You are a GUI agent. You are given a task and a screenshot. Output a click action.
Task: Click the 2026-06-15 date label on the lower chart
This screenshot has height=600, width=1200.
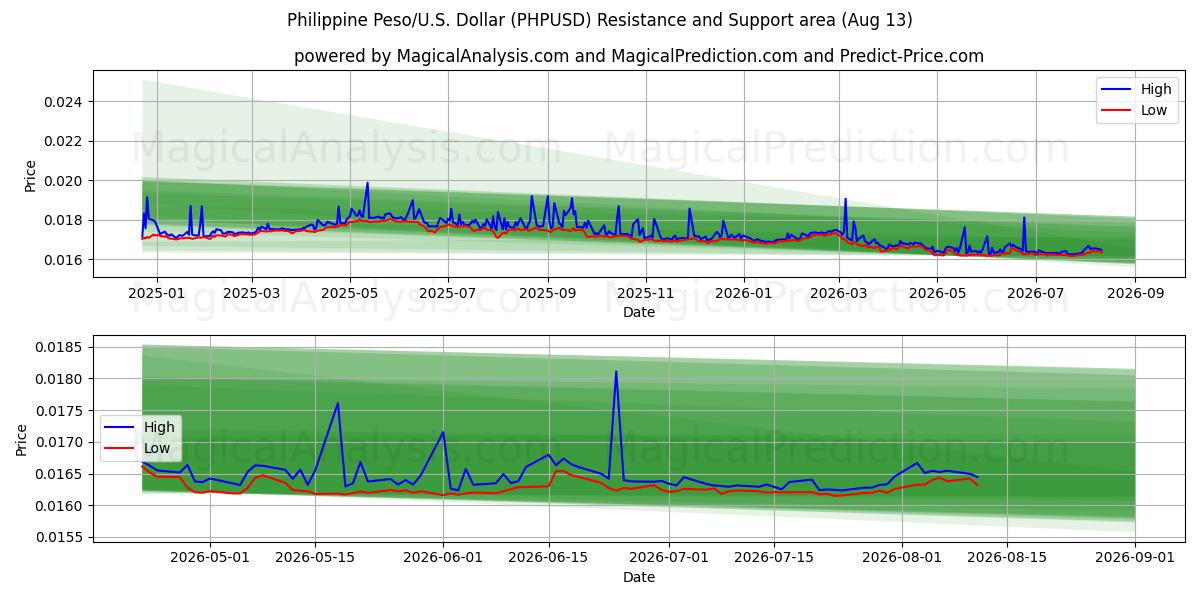point(548,560)
